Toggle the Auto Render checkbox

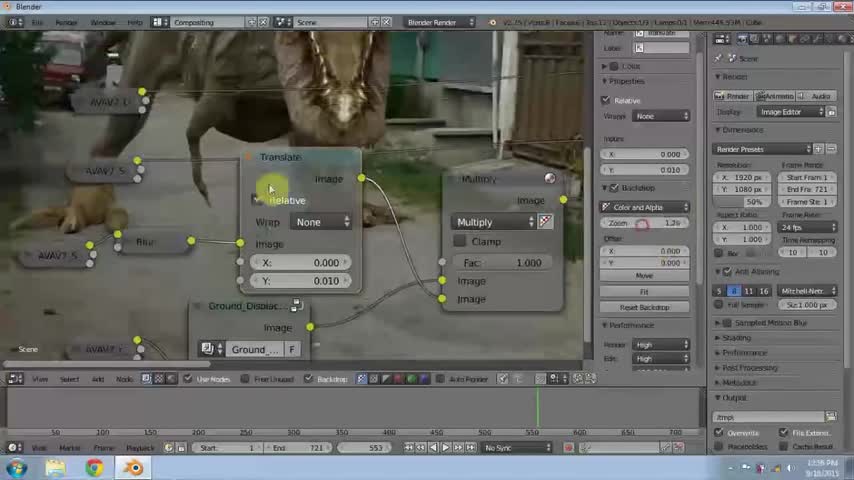441,379
